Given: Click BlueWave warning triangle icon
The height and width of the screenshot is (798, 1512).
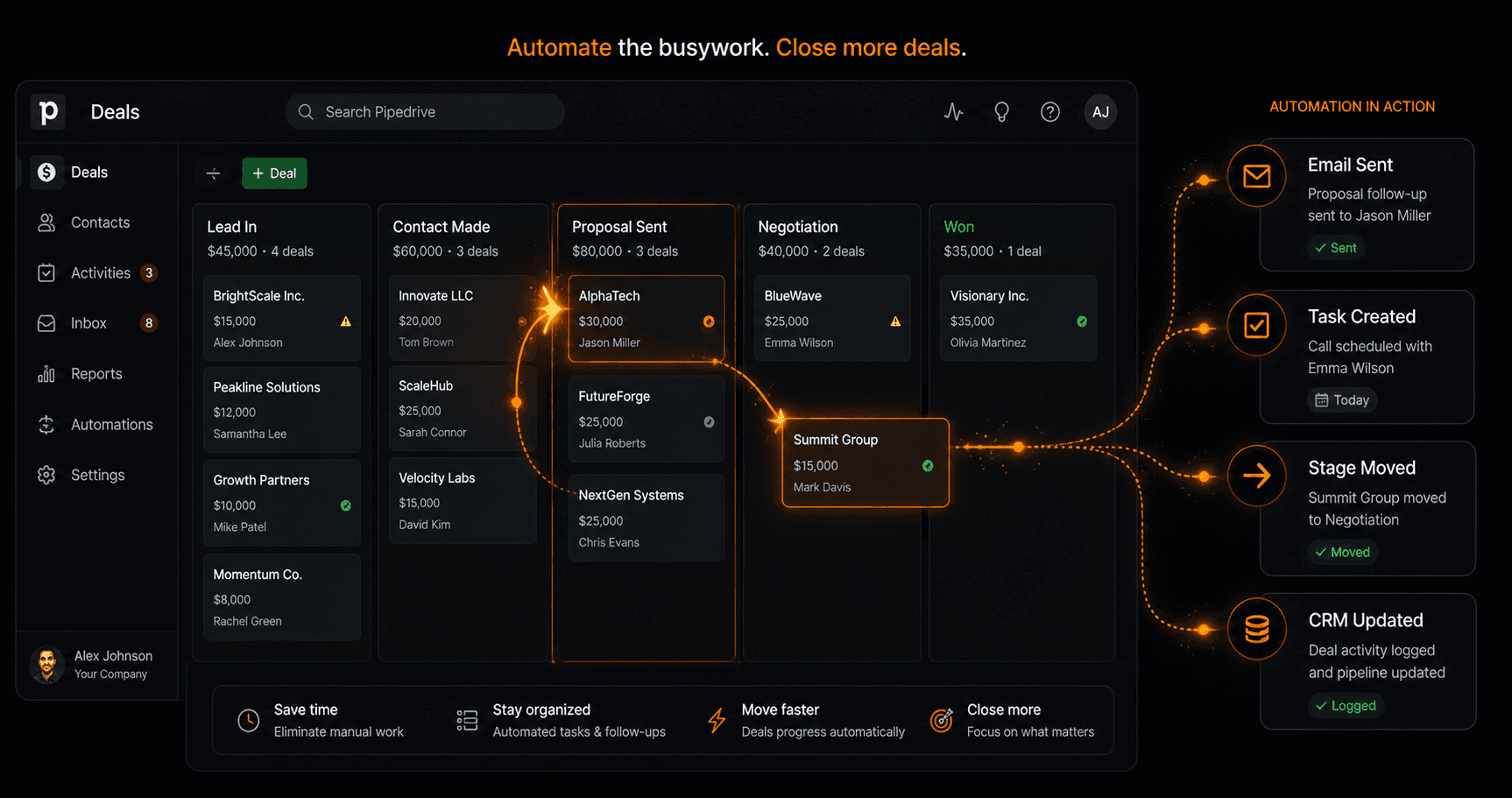Looking at the screenshot, I should [x=895, y=321].
